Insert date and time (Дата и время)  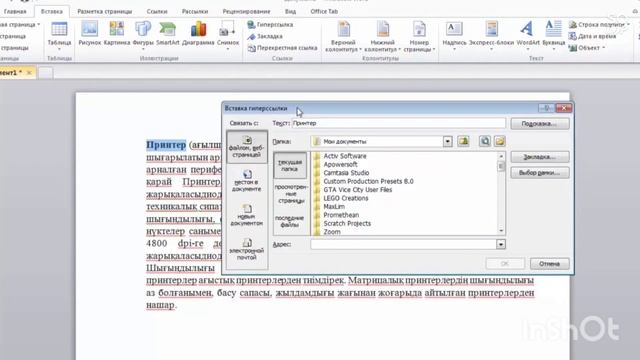(x=592, y=36)
